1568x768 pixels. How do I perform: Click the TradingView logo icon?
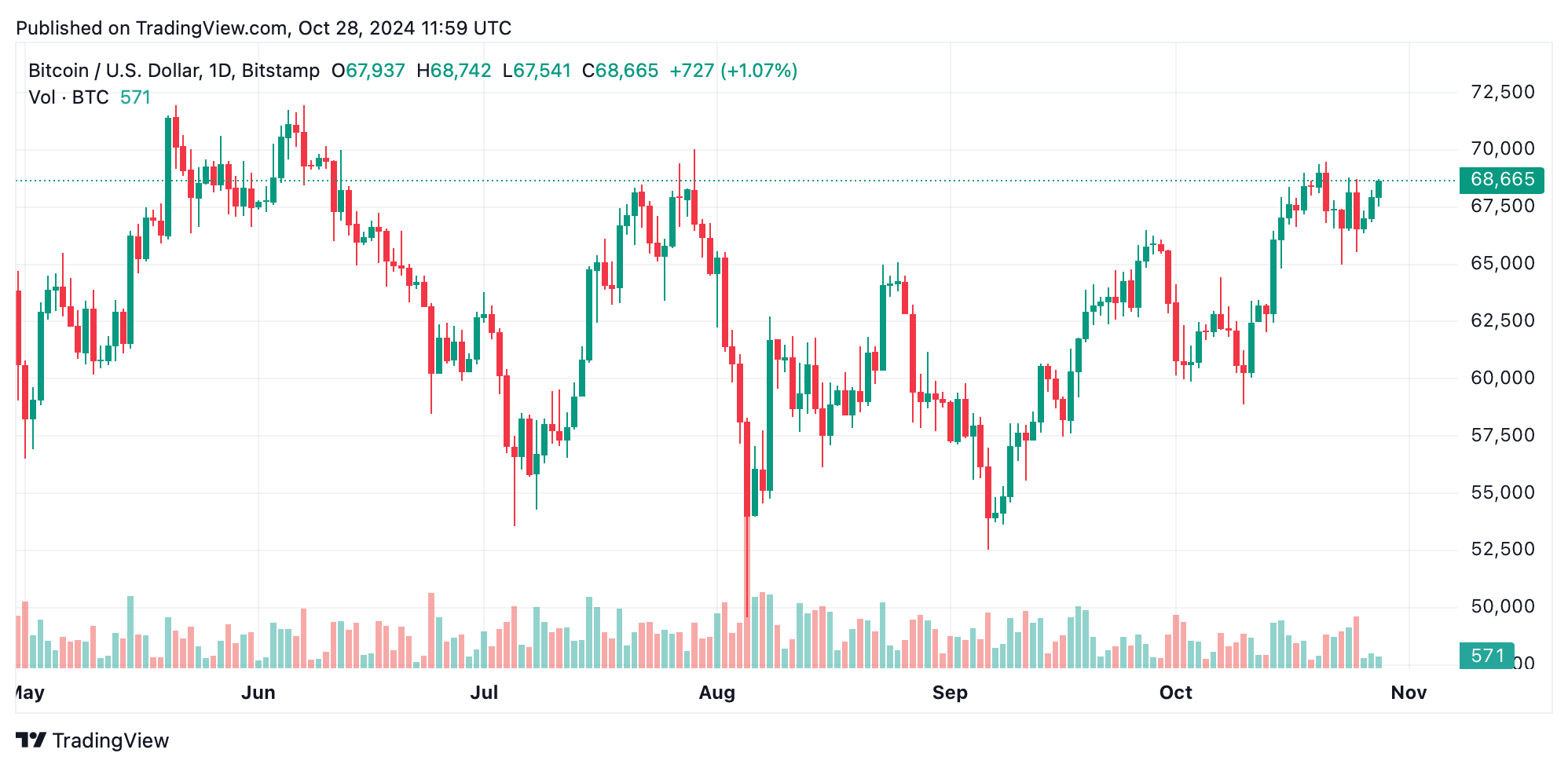click(31, 740)
